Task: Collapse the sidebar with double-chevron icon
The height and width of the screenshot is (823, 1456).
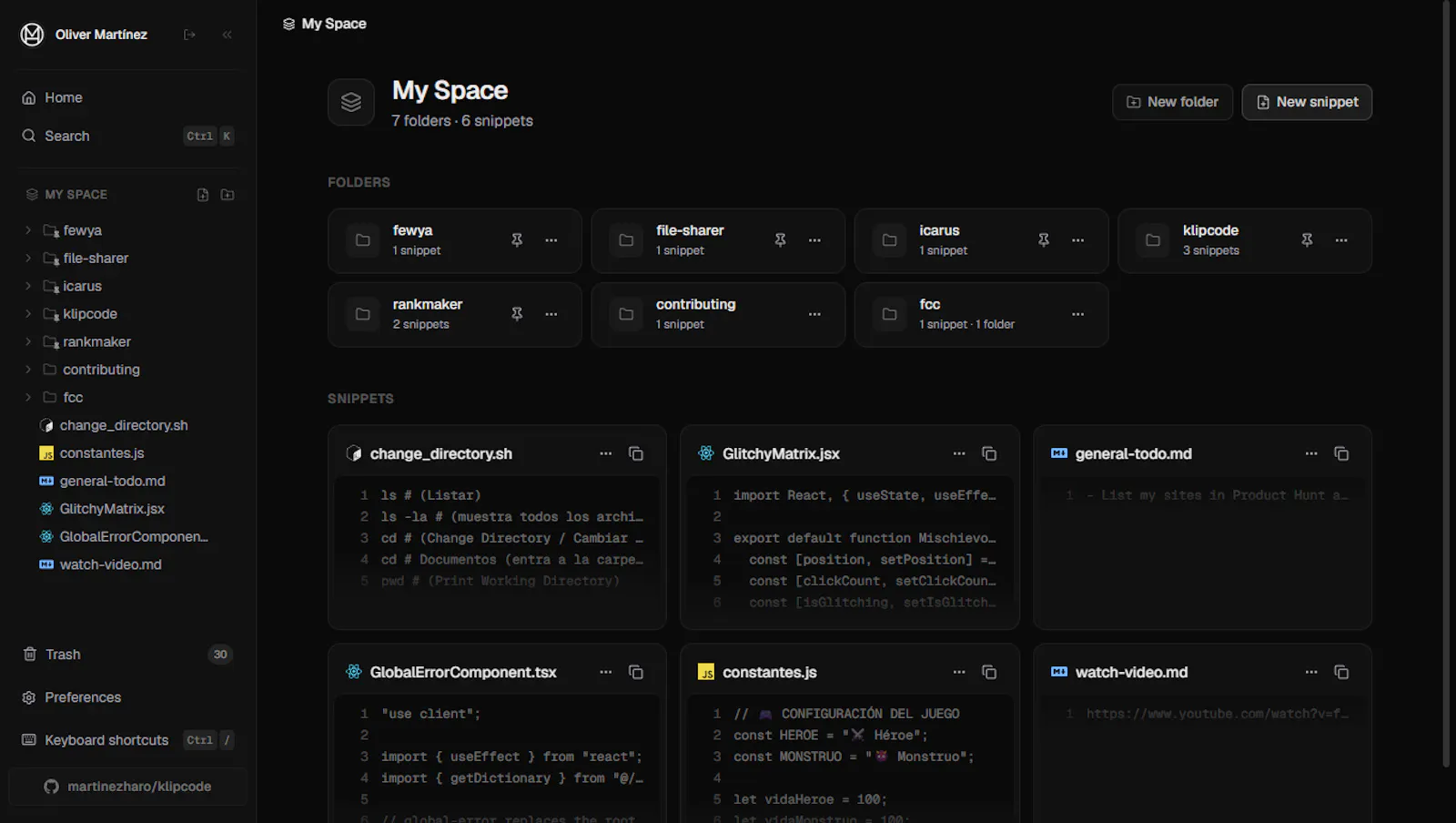Action: (x=227, y=35)
